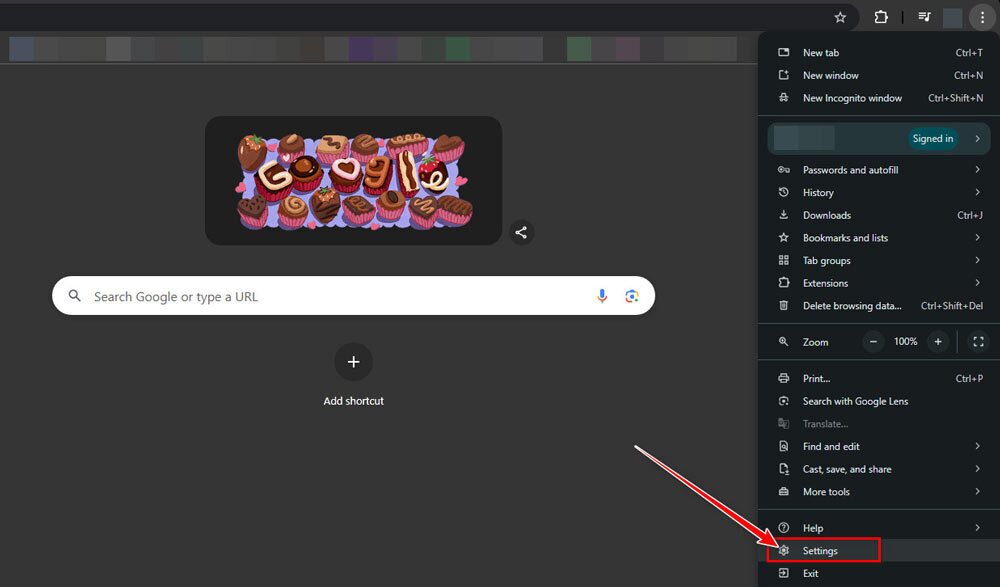
Task: Choose Delete browsing data
Action: 879,306
